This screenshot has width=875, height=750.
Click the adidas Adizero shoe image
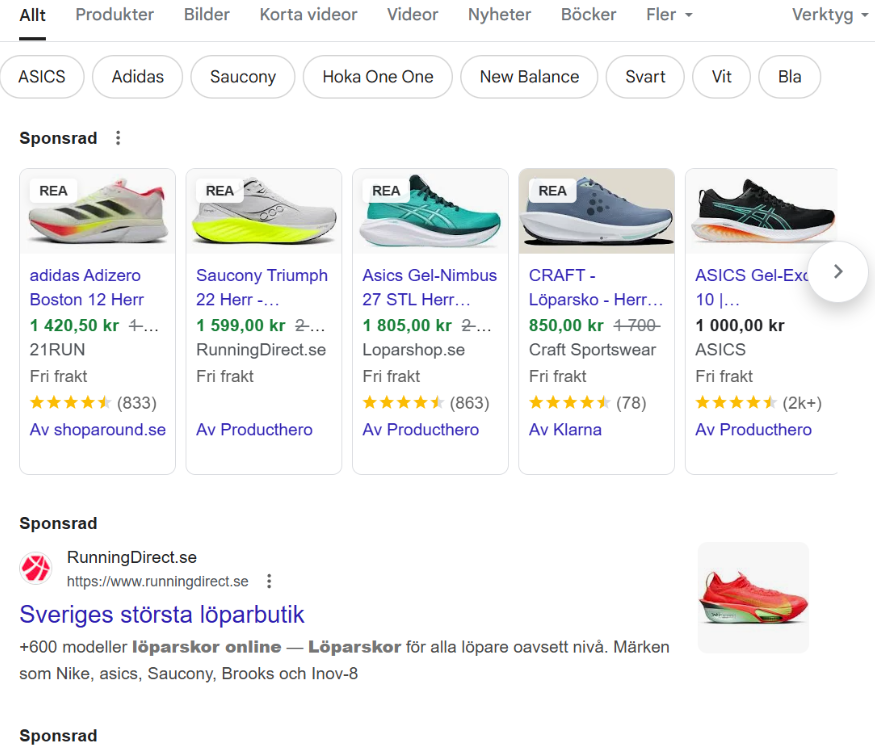[98, 211]
